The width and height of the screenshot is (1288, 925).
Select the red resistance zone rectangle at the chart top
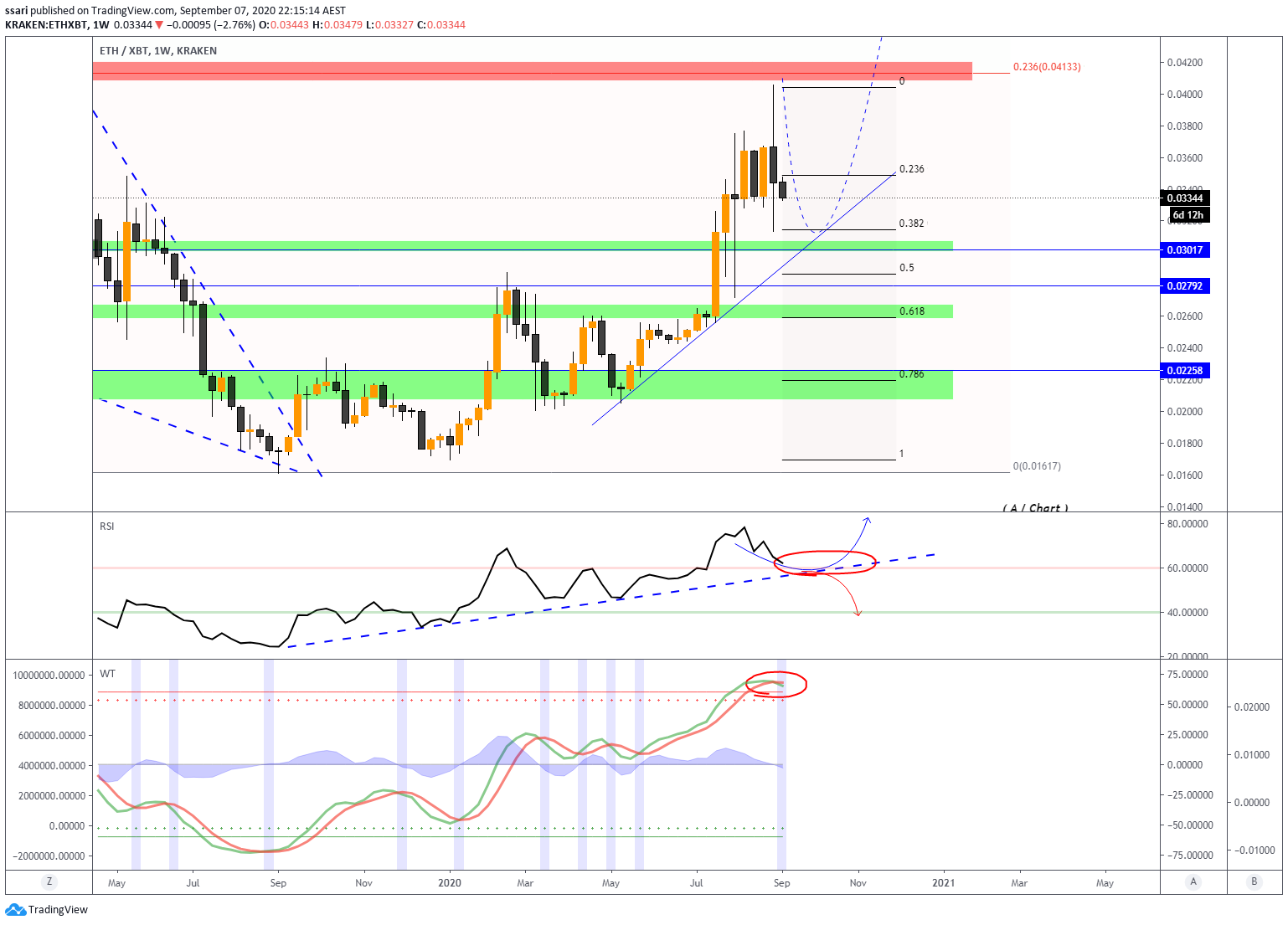click(533, 71)
